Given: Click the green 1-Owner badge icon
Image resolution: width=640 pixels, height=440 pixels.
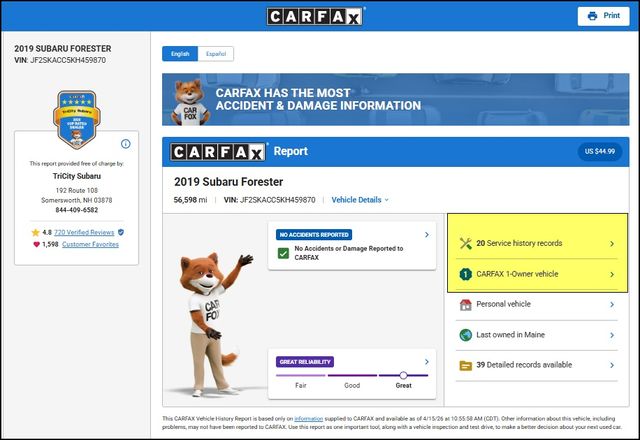Looking at the screenshot, I should point(466,274).
